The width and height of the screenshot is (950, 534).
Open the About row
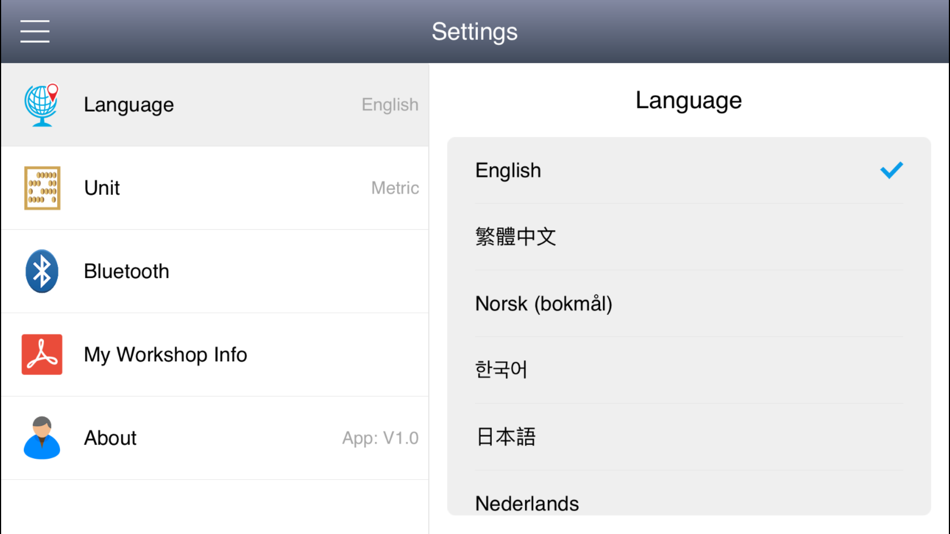click(215, 438)
